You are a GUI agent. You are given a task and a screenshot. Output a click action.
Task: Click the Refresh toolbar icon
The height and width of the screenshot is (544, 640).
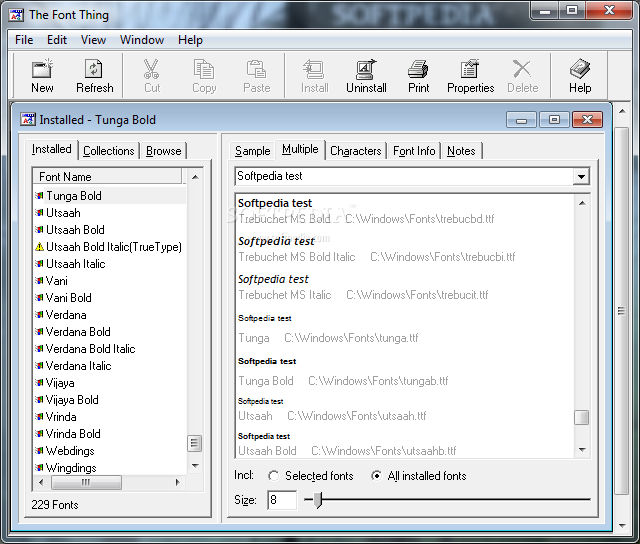[x=94, y=69]
